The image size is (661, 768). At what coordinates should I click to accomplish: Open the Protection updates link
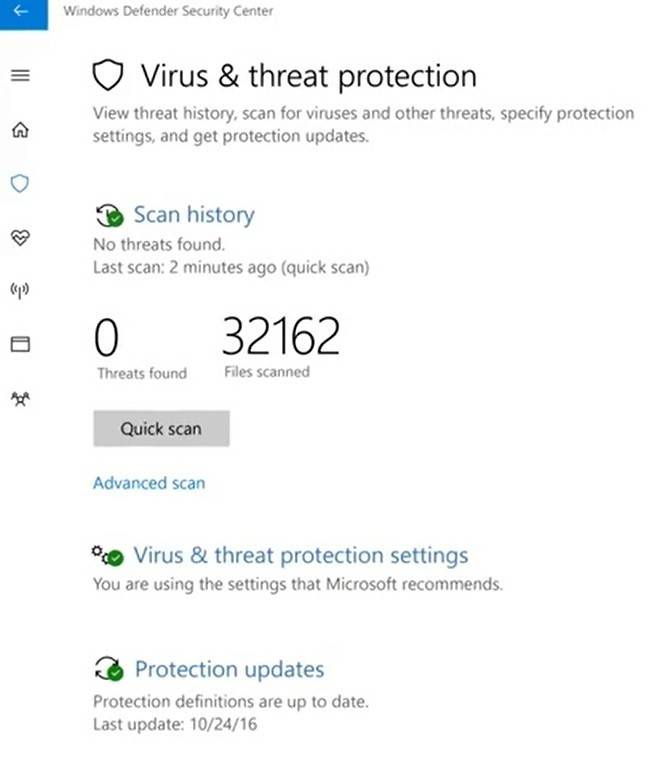click(230, 669)
